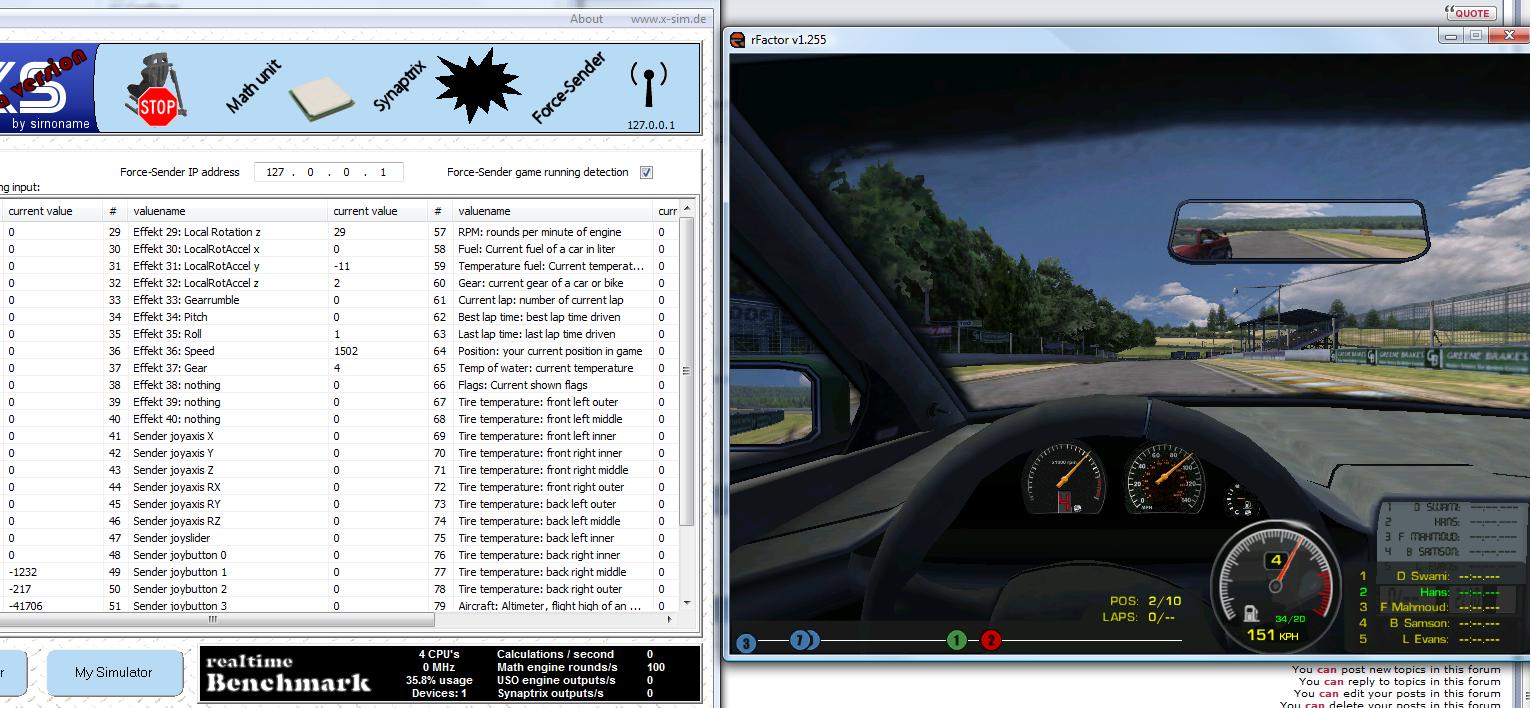Open the www.x-sim.de link
The image size is (1530, 708).
(668, 18)
